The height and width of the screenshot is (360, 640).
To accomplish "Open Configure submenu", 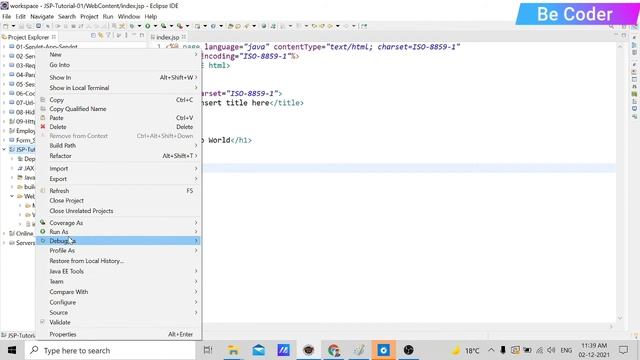I will pyautogui.click(x=118, y=302).
